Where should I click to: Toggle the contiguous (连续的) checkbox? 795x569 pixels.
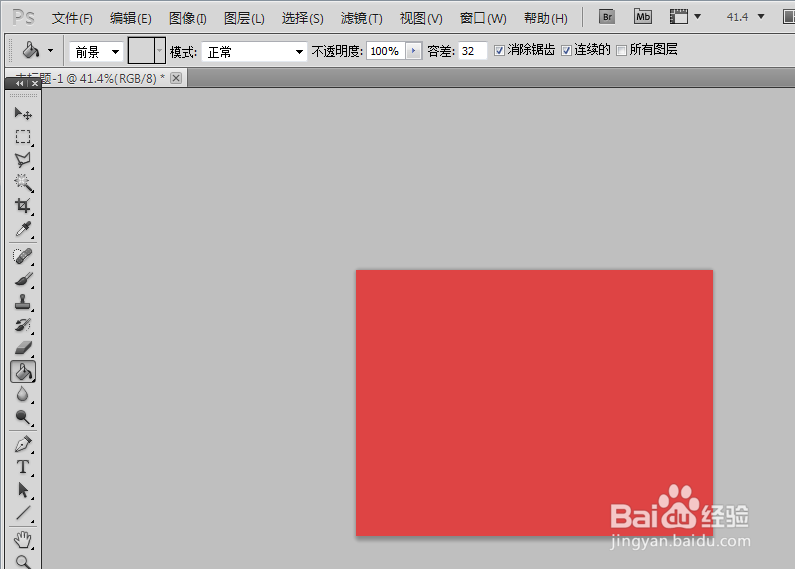[x=566, y=50]
